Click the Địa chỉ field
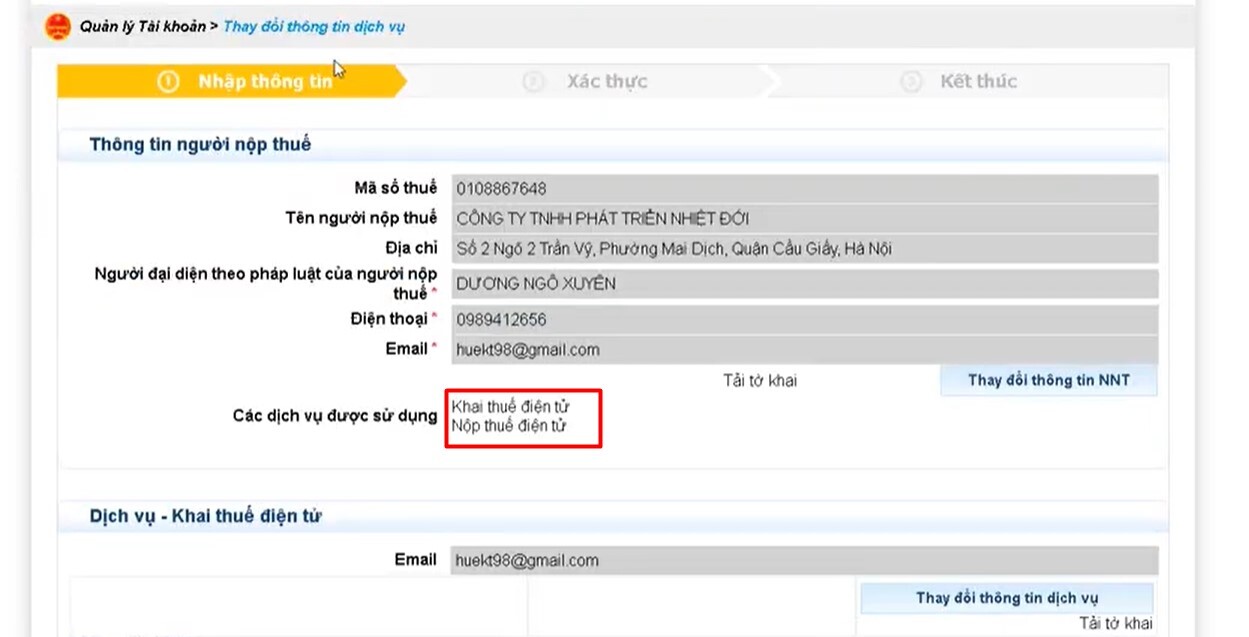Image resolution: width=1249 pixels, height=637 pixels. [x=805, y=249]
